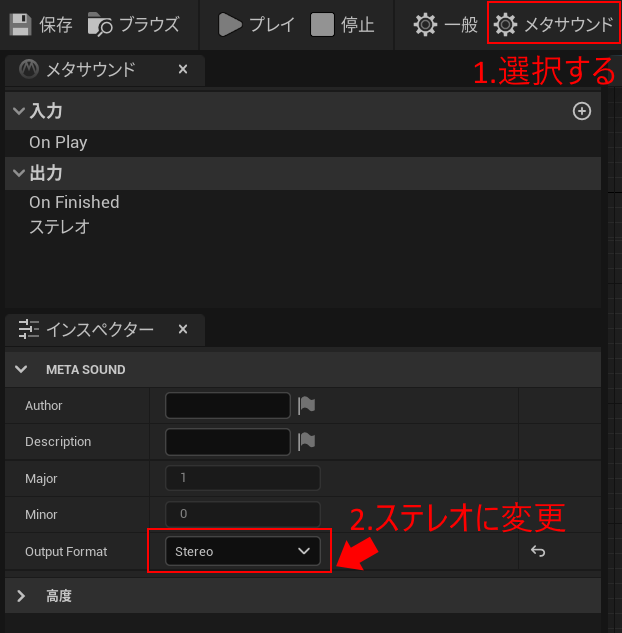Screen dimensions: 622x633
Task: Close the インスペクター tab
Action: click(183, 329)
